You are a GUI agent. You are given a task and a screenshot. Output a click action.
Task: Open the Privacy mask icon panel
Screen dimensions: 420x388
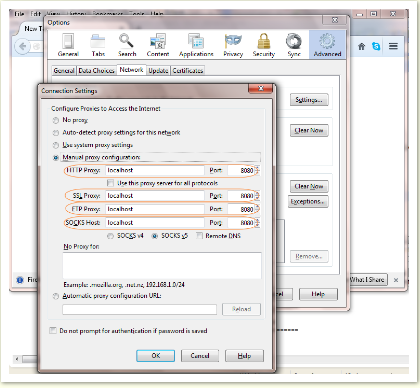point(233,45)
